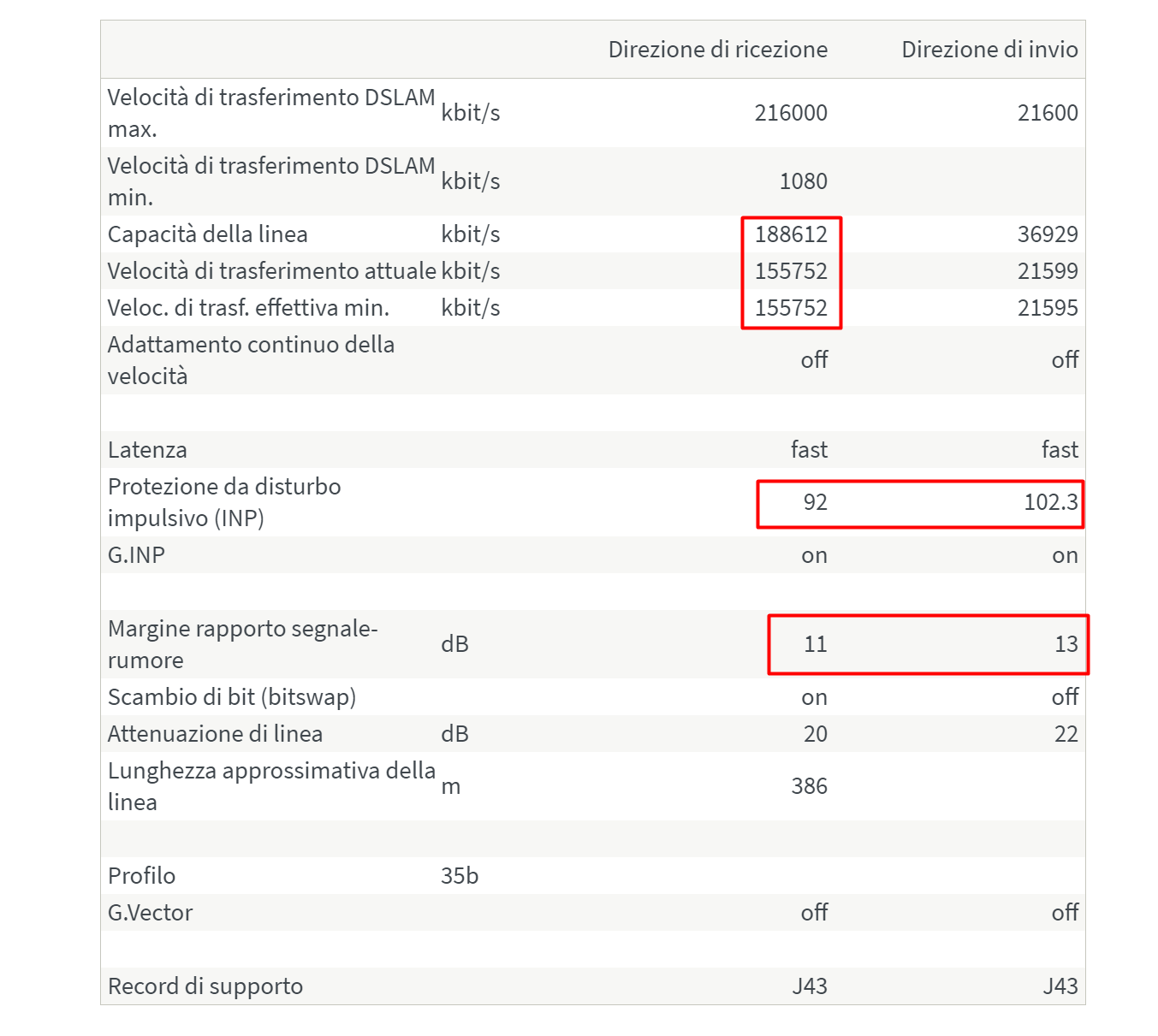This screenshot has width=1158, height=1036.
Task: Select the DSLAM max receive value 216000
Action: (x=791, y=113)
